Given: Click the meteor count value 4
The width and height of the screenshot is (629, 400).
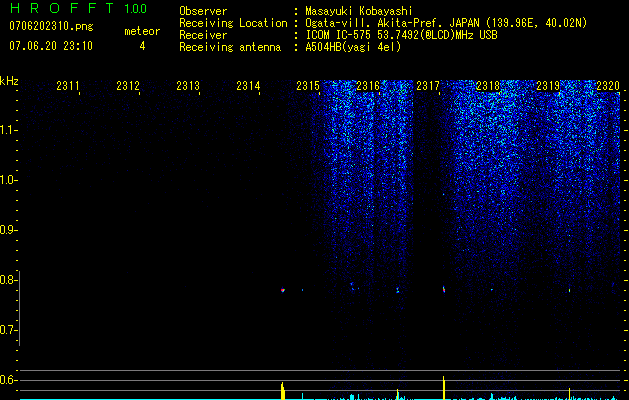Looking at the screenshot, I should (x=142, y=46).
